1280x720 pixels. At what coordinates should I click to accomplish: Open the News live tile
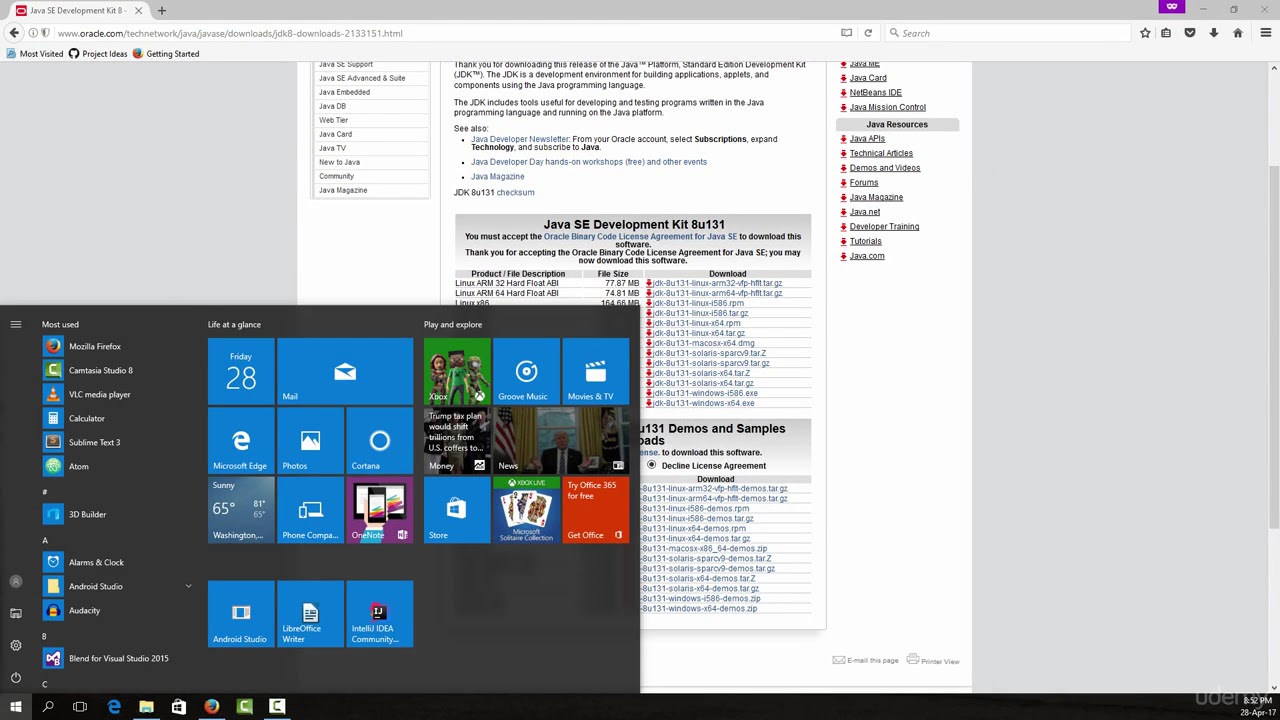click(x=561, y=440)
